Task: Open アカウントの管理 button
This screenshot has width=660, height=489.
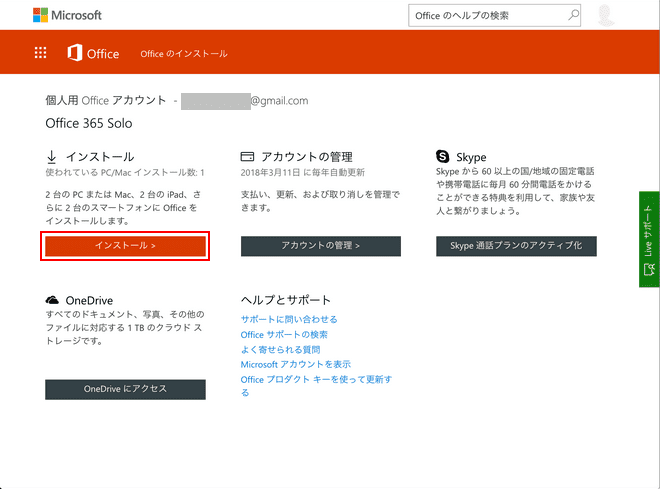Action: pos(321,246)
